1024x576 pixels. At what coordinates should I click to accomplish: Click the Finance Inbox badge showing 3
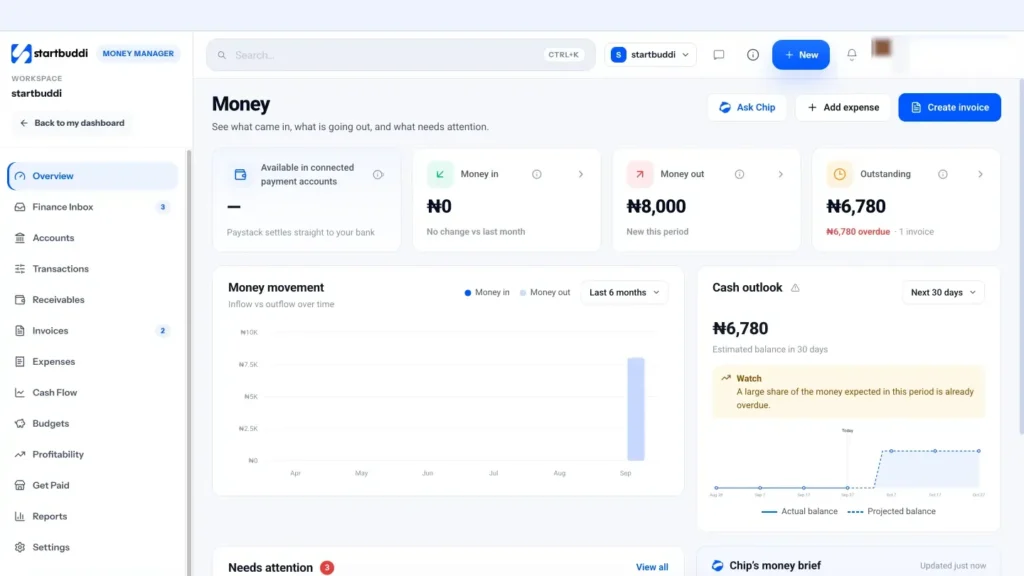point(163,207)
